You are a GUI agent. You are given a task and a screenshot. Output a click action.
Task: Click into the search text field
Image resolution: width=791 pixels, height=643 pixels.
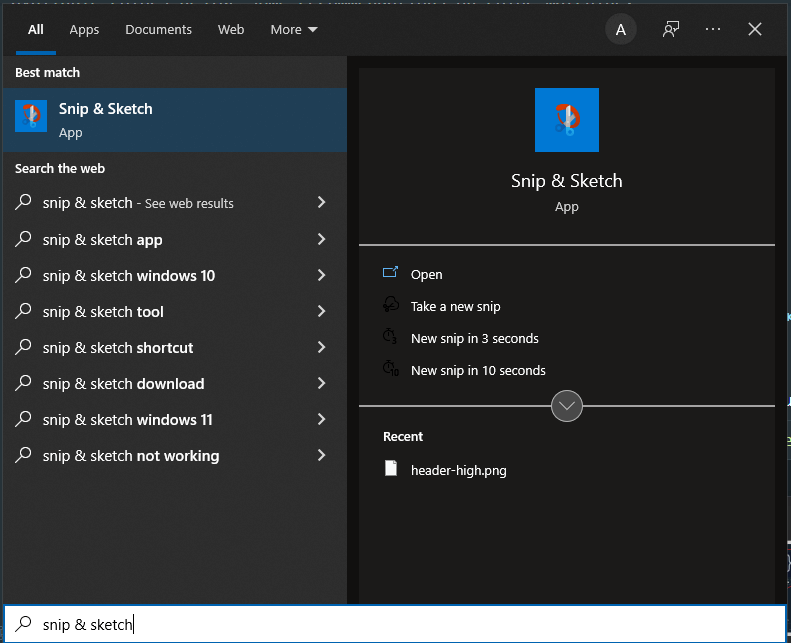coord(395,624)
